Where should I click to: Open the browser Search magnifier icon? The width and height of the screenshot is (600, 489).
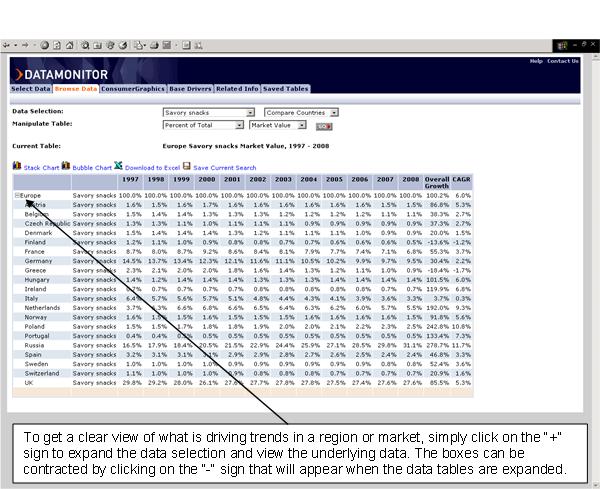(x=85, y=45)
